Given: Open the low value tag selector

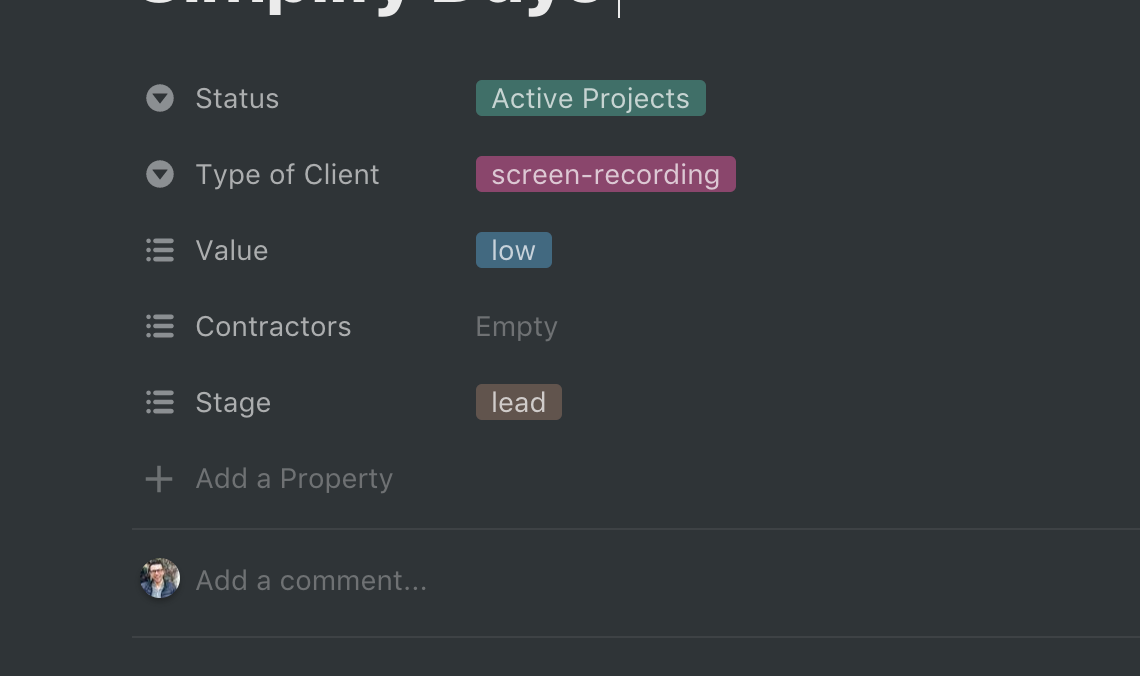Looking at the screenshot, I should click(x=513, y=250).
